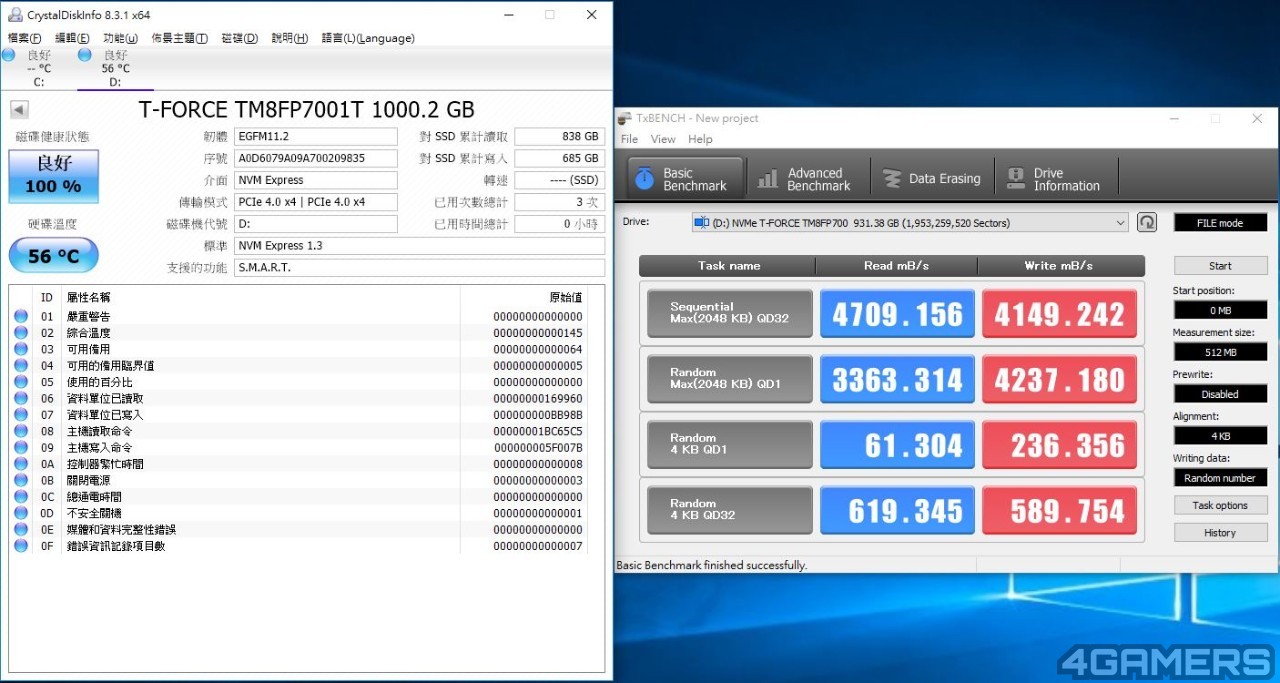Open the Data Erasing tab
The width and height of the screenshot is (1280, 683).
[932, 179]
